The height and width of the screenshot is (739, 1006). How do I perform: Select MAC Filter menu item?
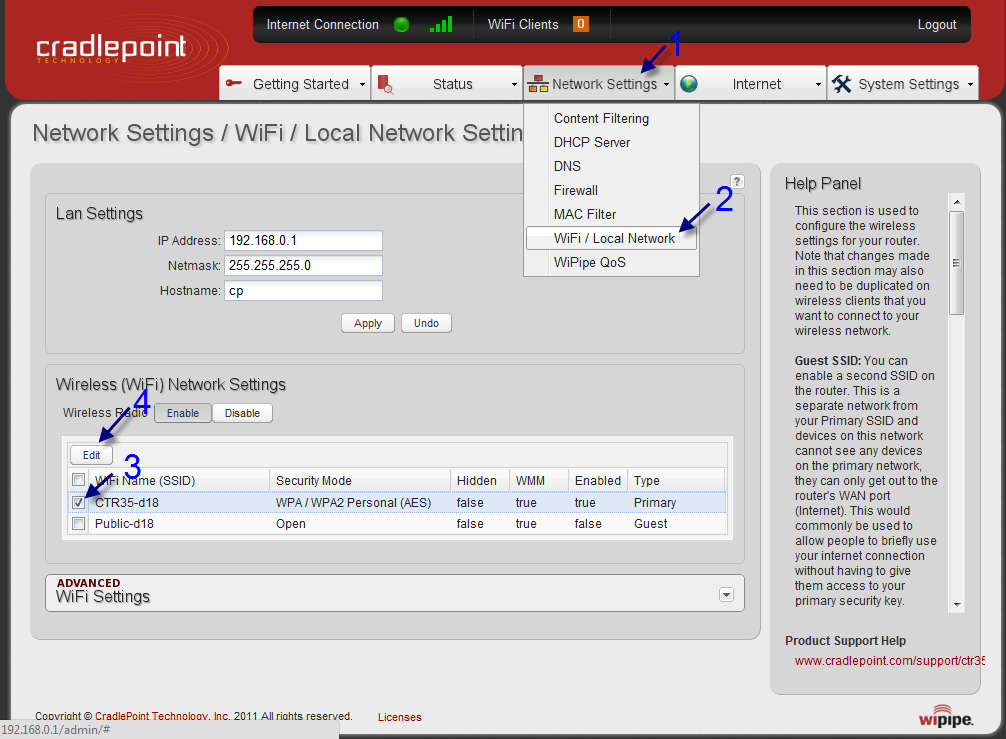click(584, 214)
